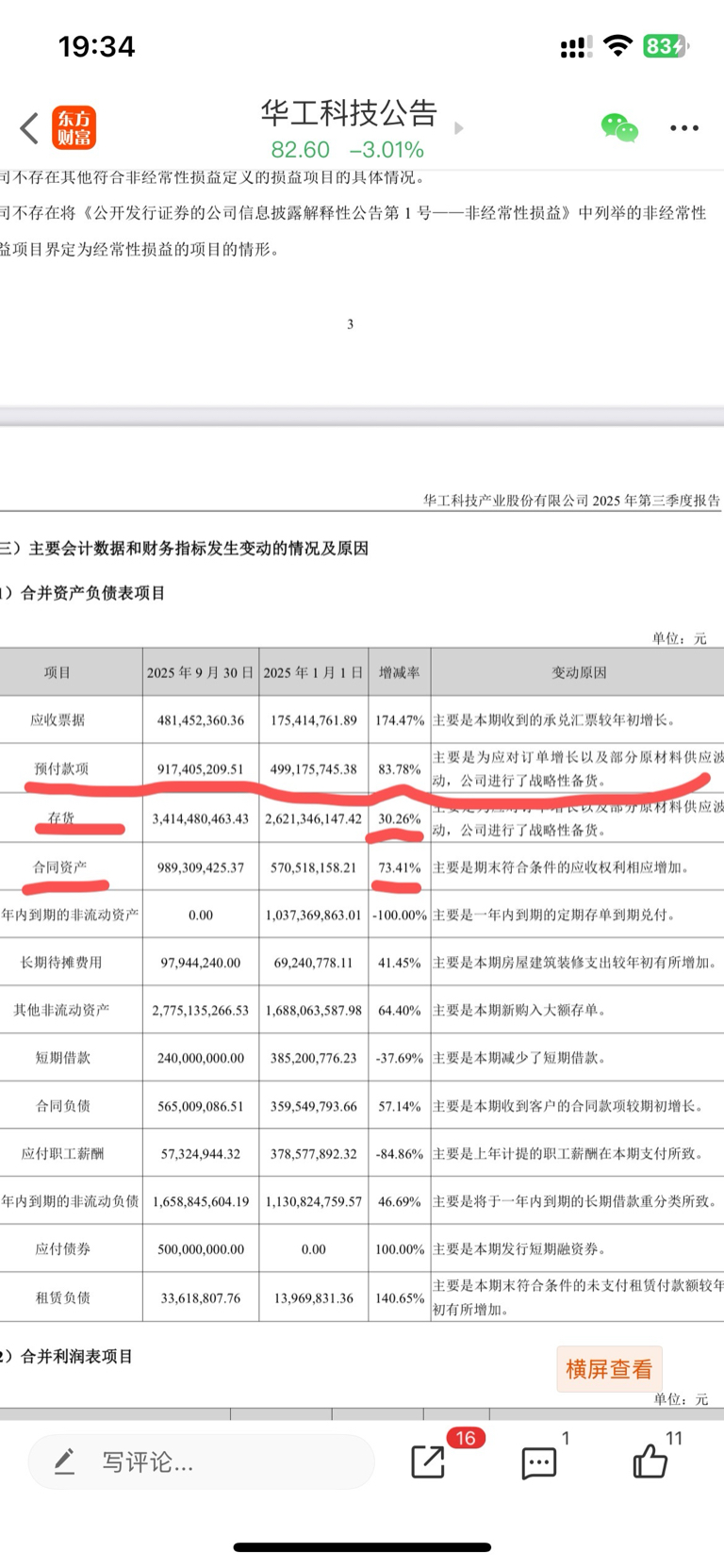Select the 预付款项 row label

pos(62,769)
